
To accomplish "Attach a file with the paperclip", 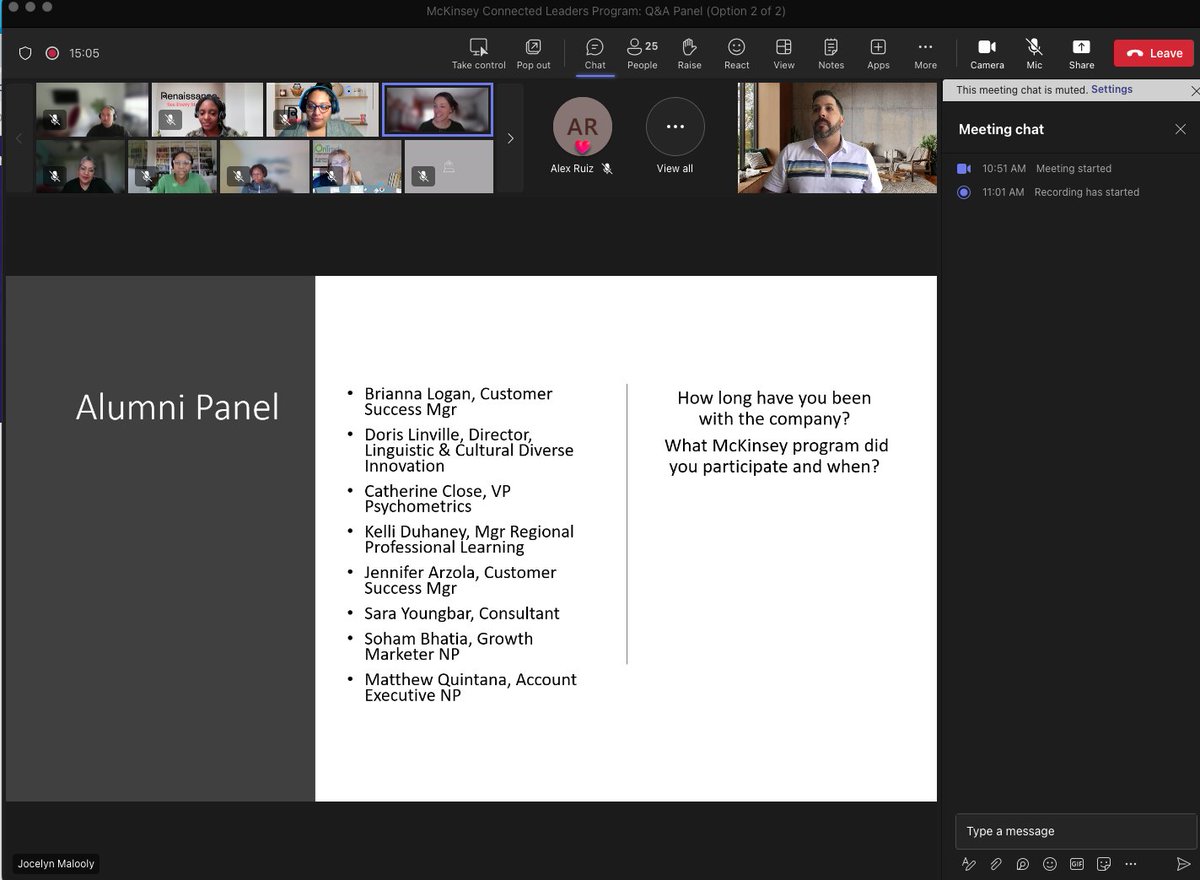I will pyautogui.click(x=996, y=864).
